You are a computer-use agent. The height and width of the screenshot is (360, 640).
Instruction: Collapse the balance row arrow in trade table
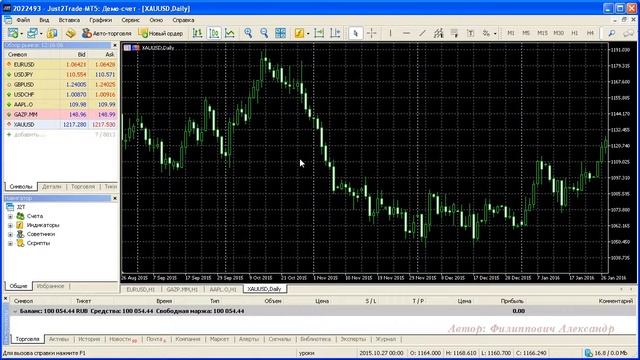tap(15, 311)
